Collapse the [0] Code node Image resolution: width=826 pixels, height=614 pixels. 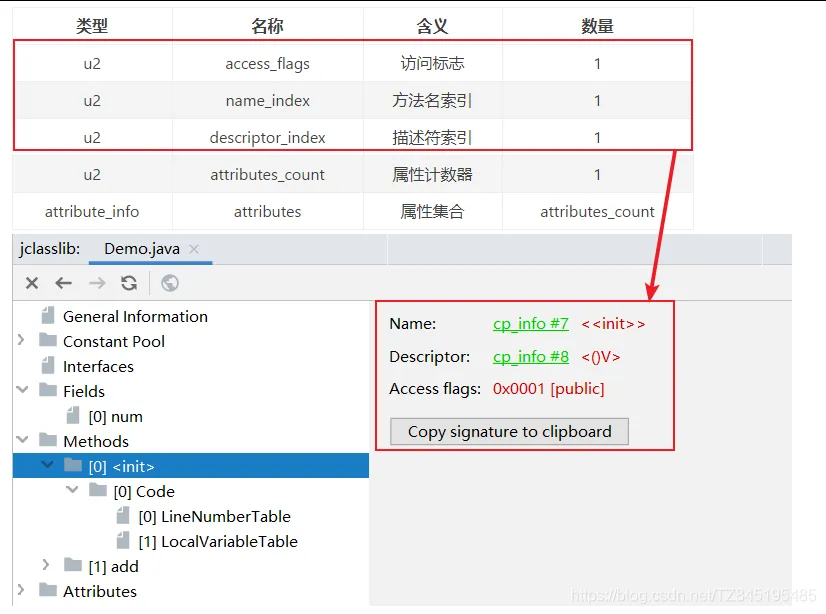71,491
